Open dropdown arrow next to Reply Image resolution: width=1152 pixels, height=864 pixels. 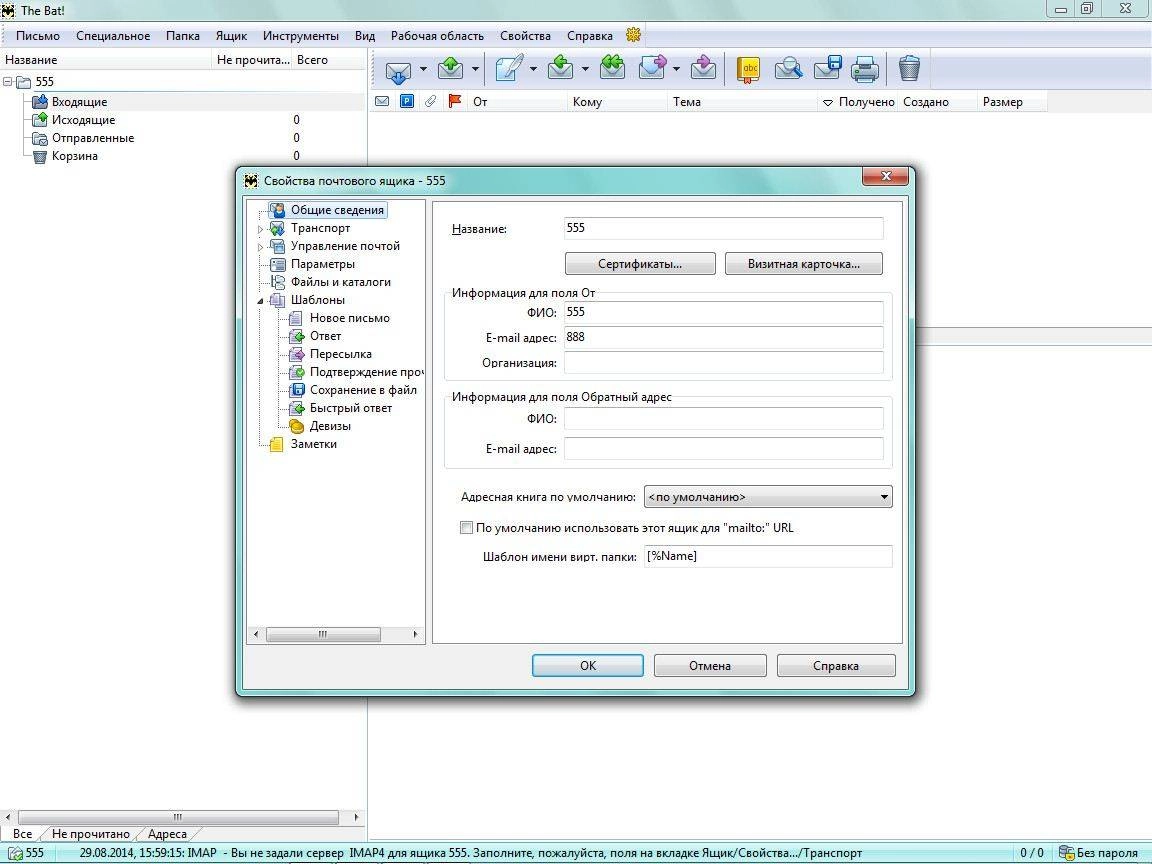(586, 70)
